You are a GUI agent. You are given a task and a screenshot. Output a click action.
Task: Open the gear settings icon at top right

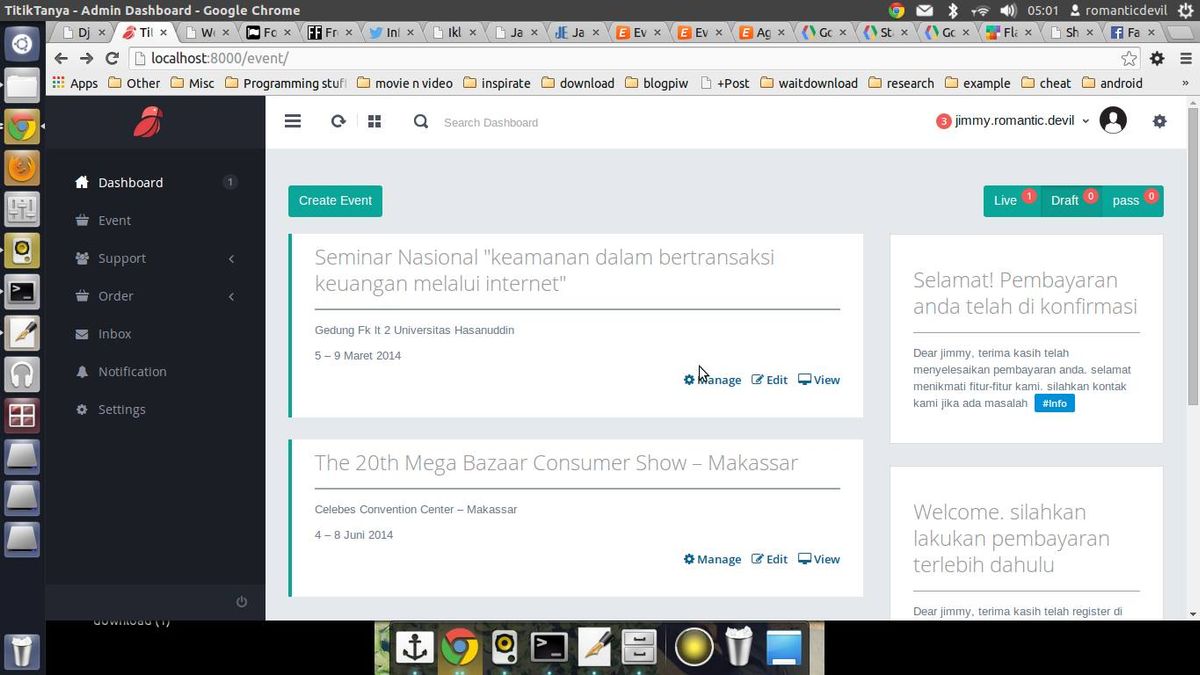click(x=1159, y=121)
